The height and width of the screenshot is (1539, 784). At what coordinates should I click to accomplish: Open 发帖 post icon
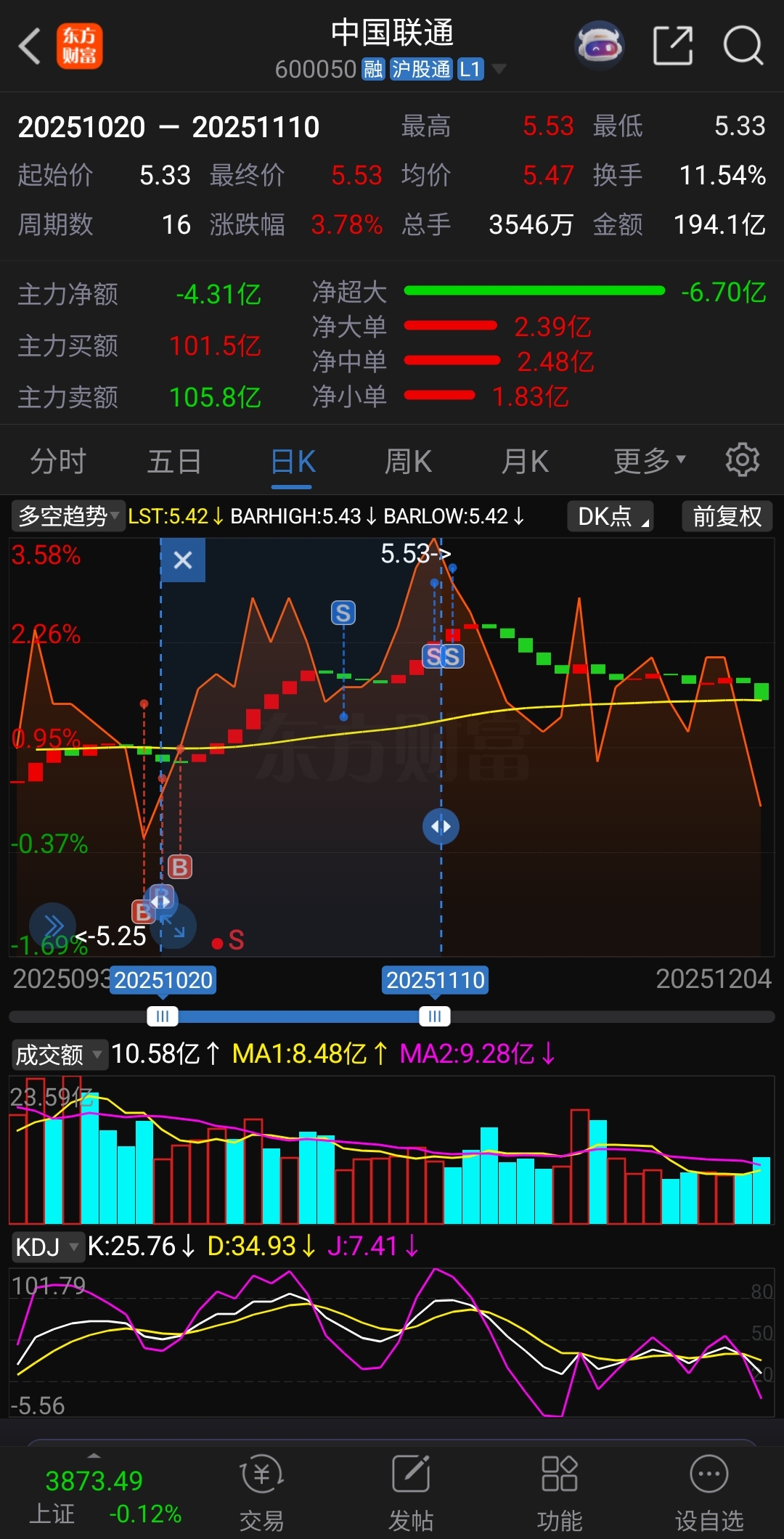[x=411, y=1493]
